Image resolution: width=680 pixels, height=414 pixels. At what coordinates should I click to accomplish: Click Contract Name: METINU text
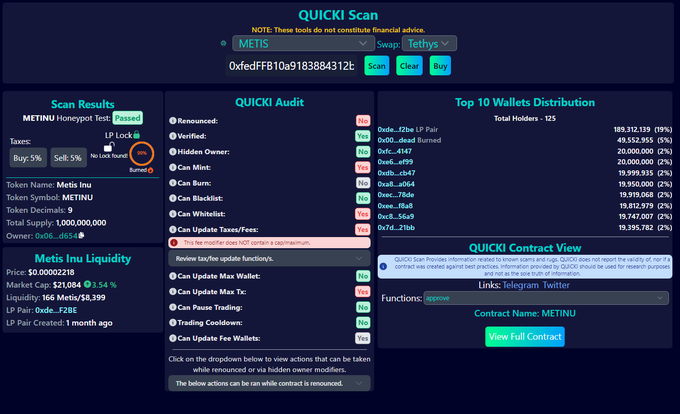coord(525,313)
